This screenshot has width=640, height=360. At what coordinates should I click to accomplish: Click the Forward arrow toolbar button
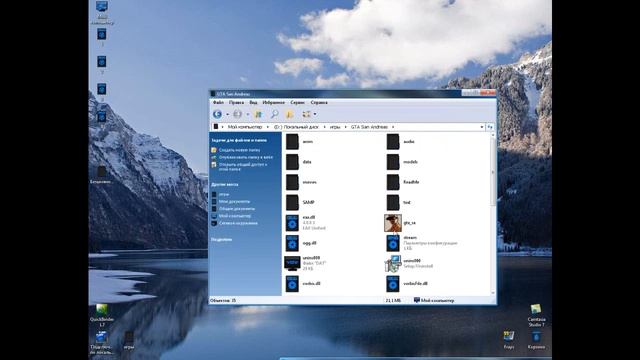(x=238, y=114)
